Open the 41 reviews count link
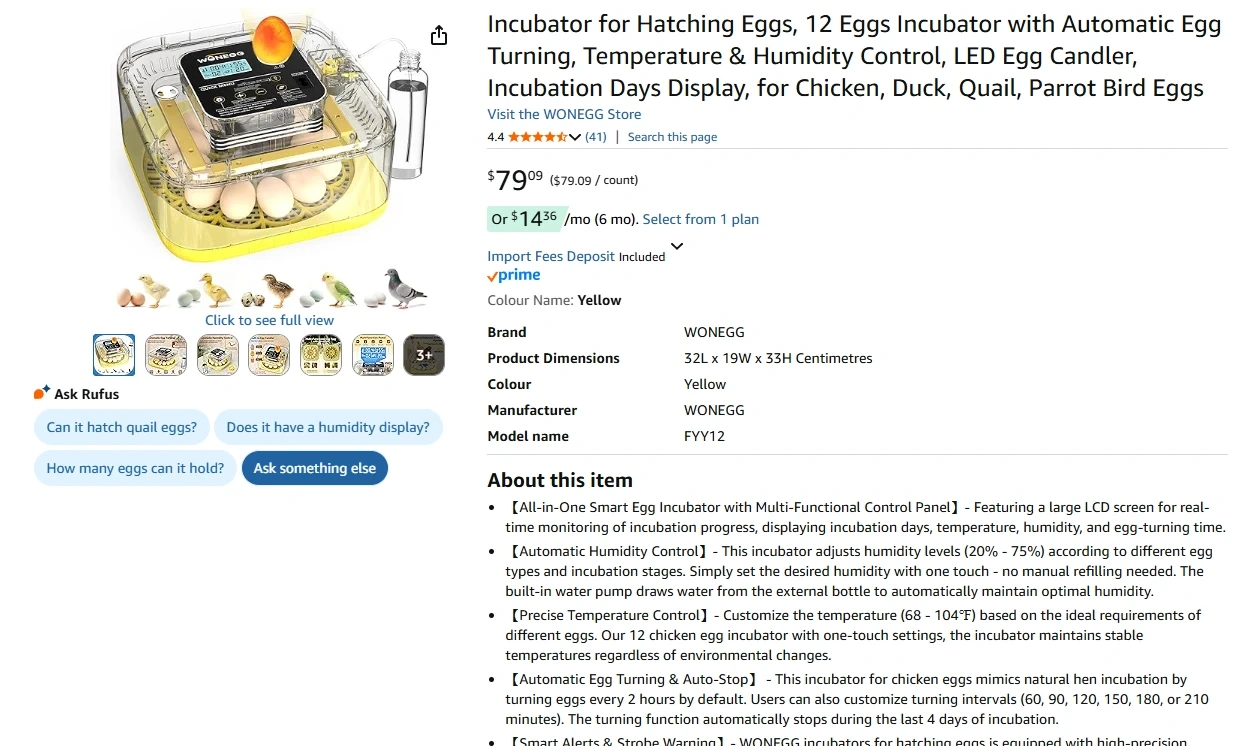 [x=596, y=137]
